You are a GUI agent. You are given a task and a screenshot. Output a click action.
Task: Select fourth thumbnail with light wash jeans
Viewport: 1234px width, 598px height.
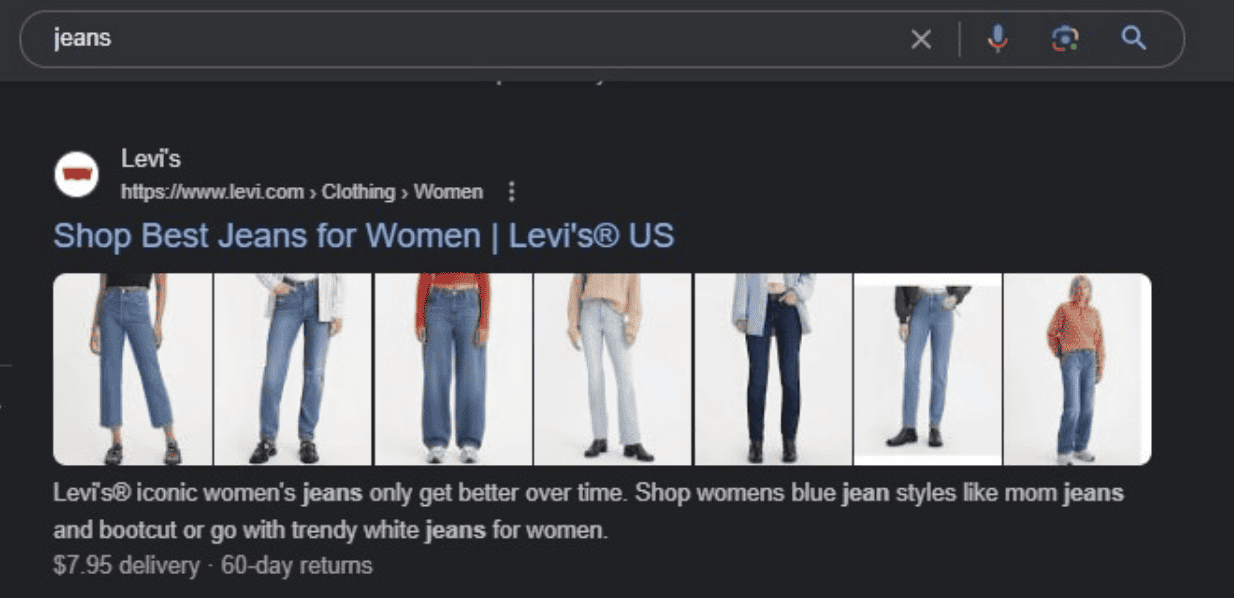click(x=613, y=369)
